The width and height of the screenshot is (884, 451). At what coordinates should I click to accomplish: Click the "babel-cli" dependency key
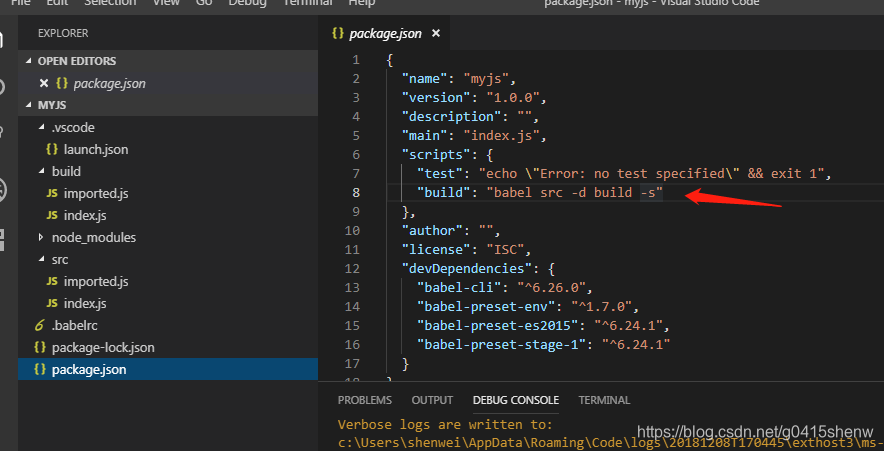[x=459, y=288]
